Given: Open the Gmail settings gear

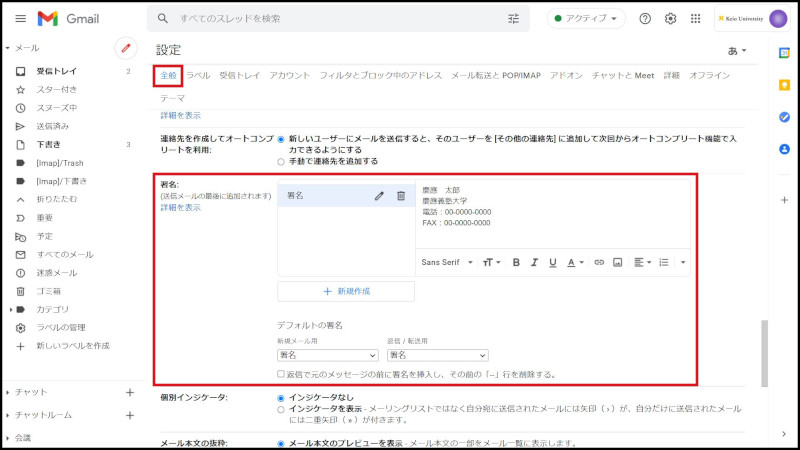Looking at the screenshot, I should (x=671, y=19).
